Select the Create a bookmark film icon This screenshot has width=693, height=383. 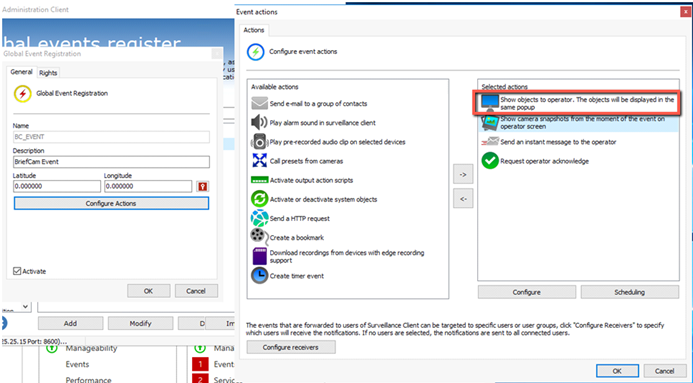coord(259,237)
